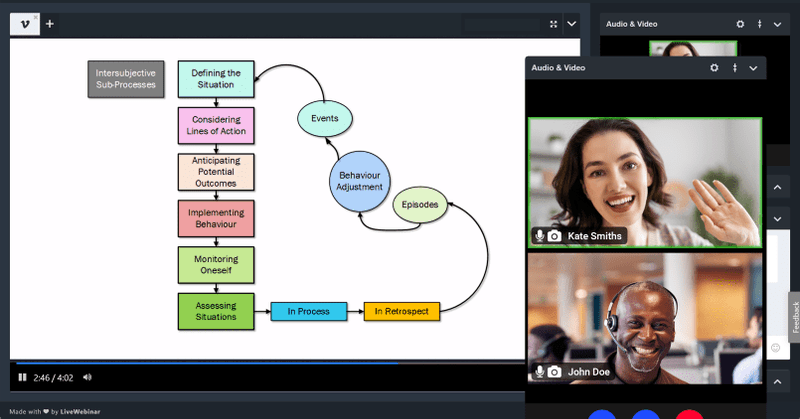Collapse the background Audio & Video panel chevron
This screenshot has width=800, height=419.
(x=778, y=24)
